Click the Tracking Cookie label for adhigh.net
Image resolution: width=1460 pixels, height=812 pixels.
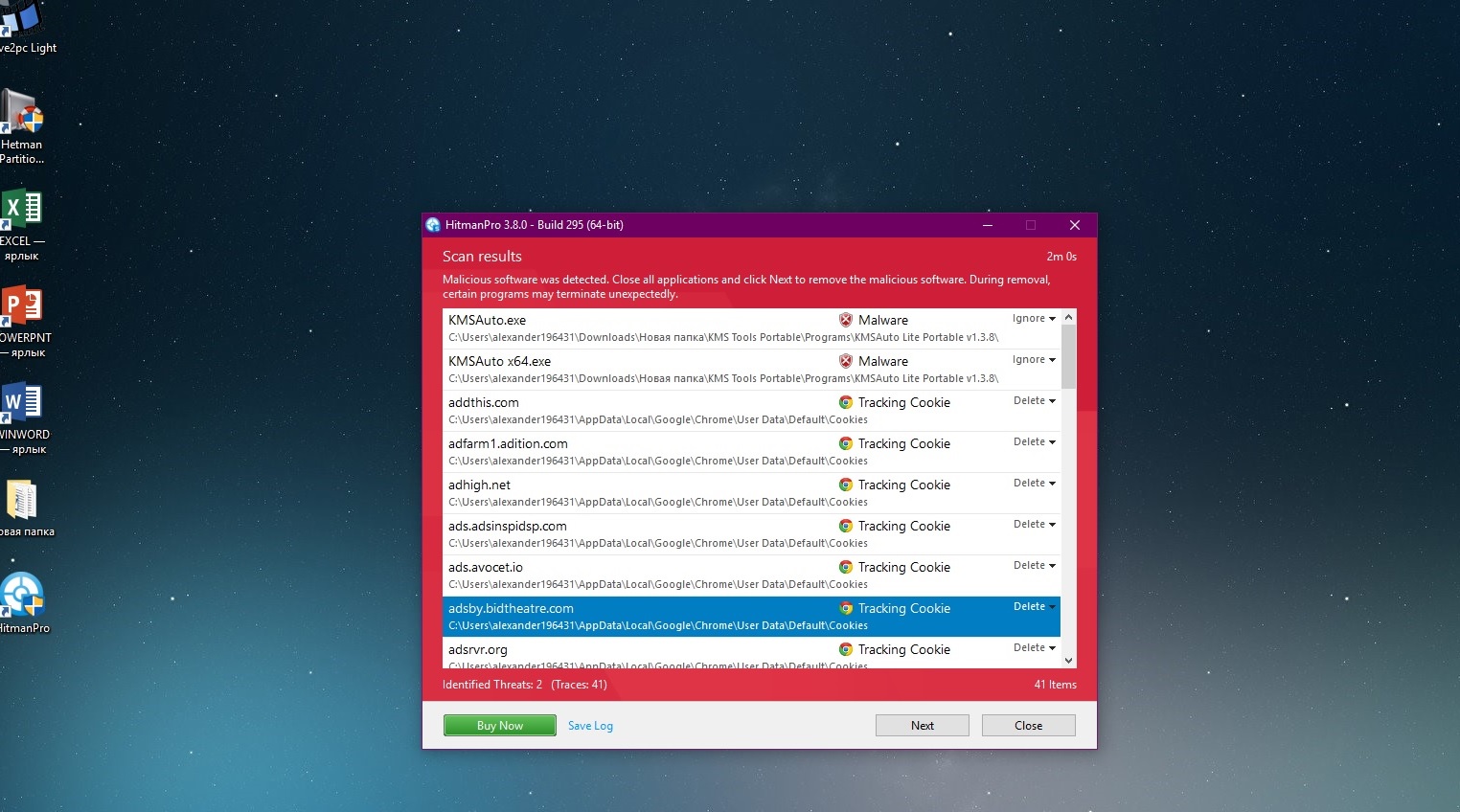click(904, 485)
